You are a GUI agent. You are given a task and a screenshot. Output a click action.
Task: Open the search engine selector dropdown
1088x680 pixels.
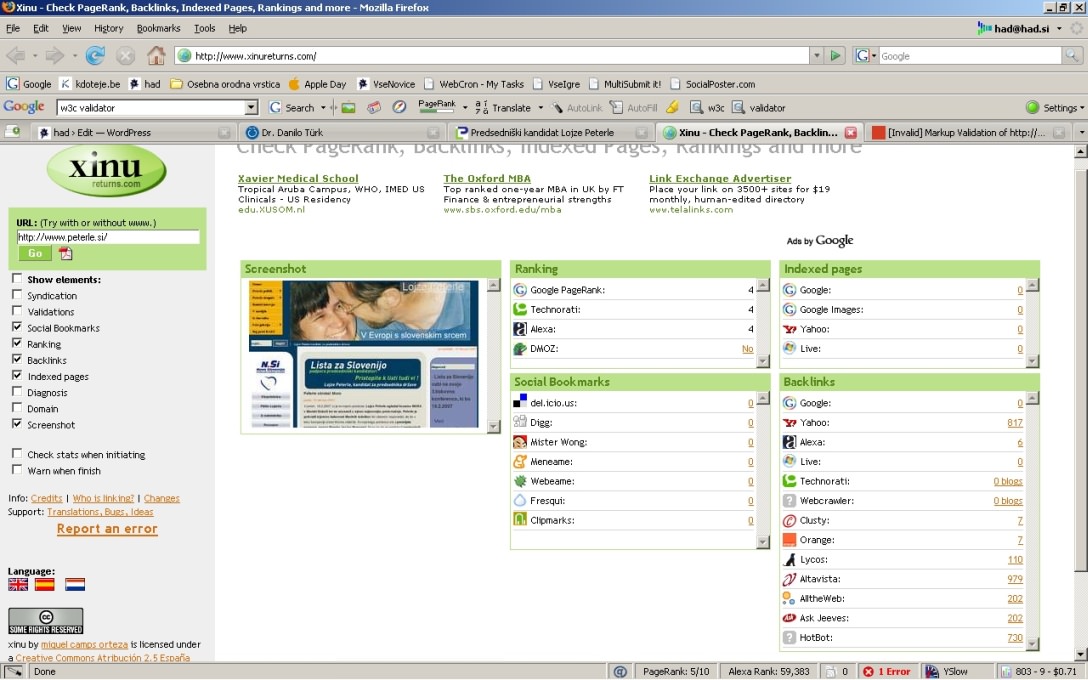coord(865,56)
